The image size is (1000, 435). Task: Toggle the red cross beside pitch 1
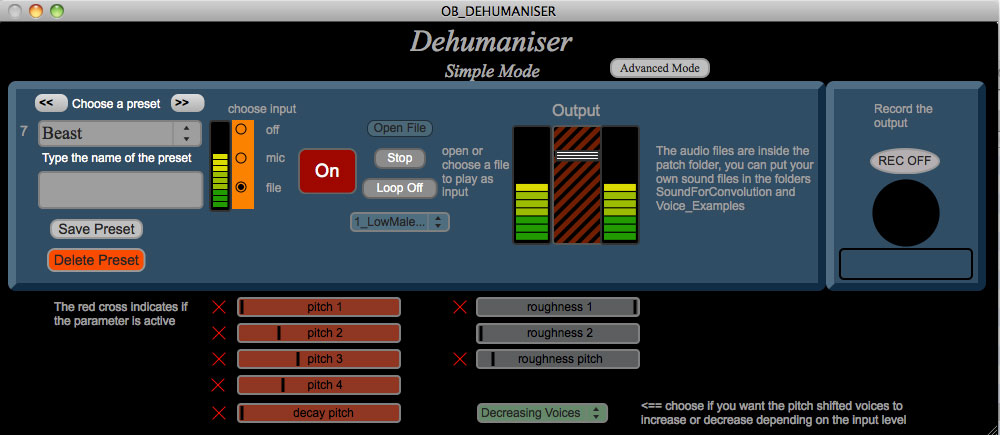click(x=219, y=307)
